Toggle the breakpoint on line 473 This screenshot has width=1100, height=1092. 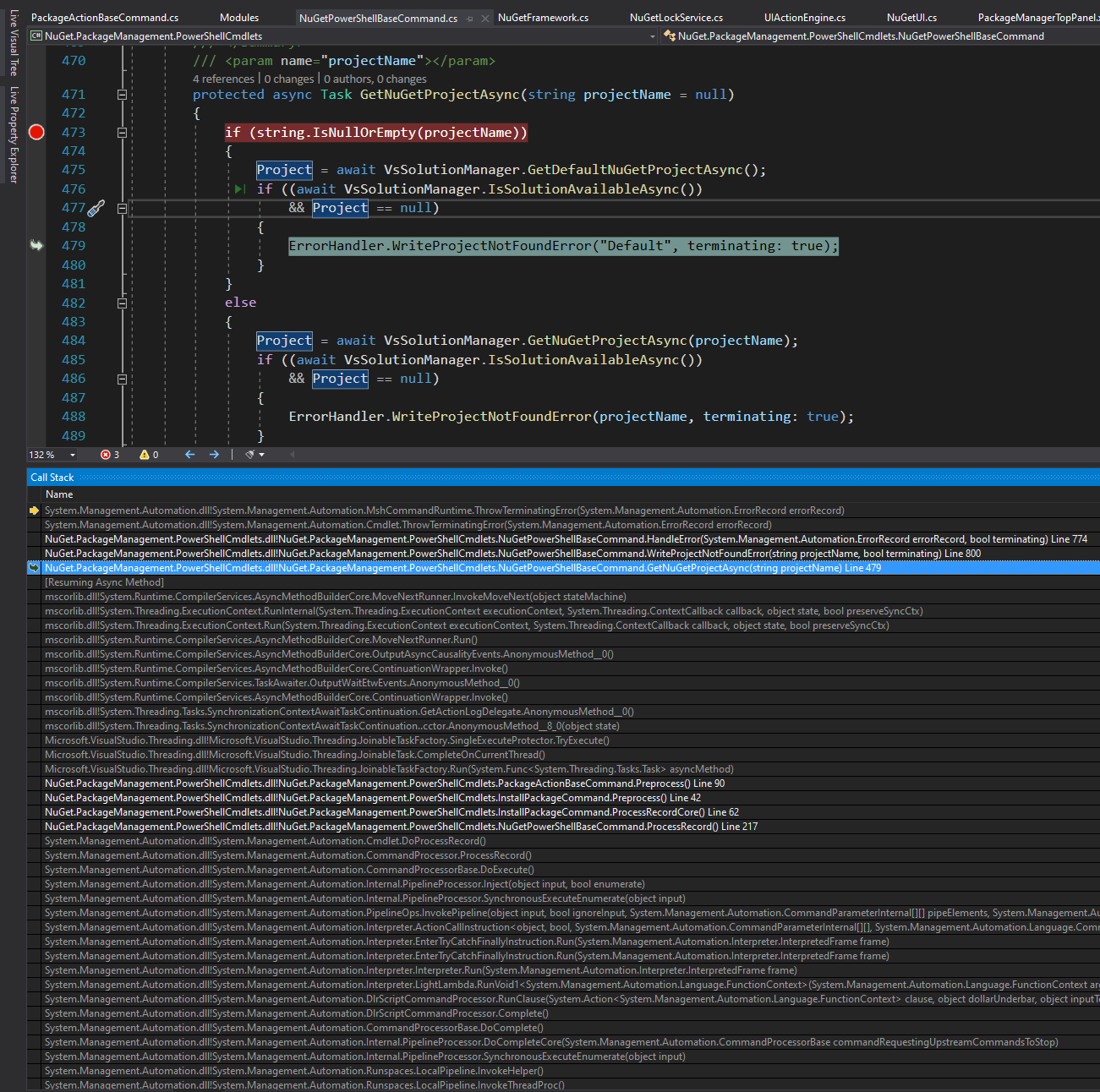36,132
